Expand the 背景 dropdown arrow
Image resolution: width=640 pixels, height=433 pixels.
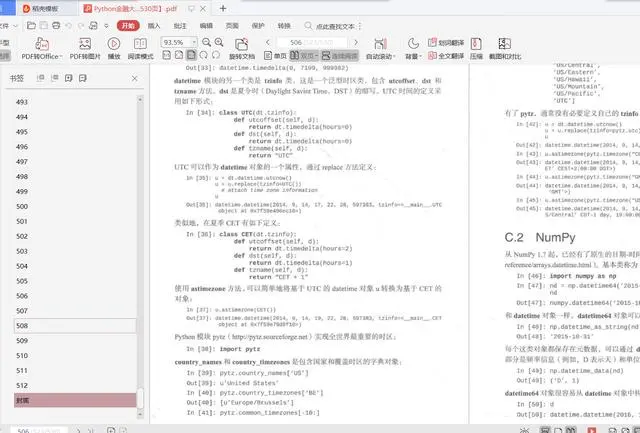click(420, 56)
